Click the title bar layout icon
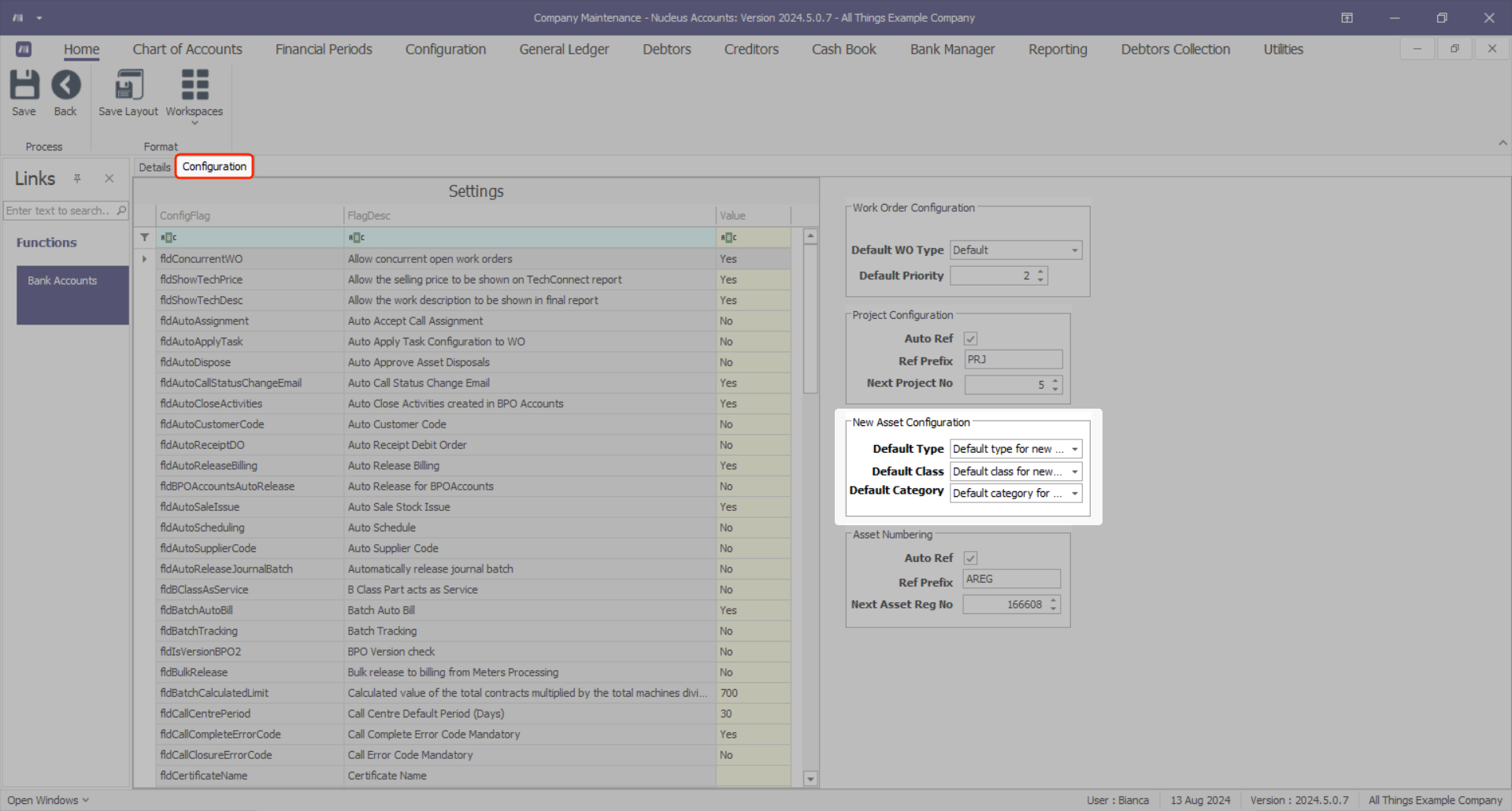1512x811 pixels. pyautogui.click(x=1347, y=17)
